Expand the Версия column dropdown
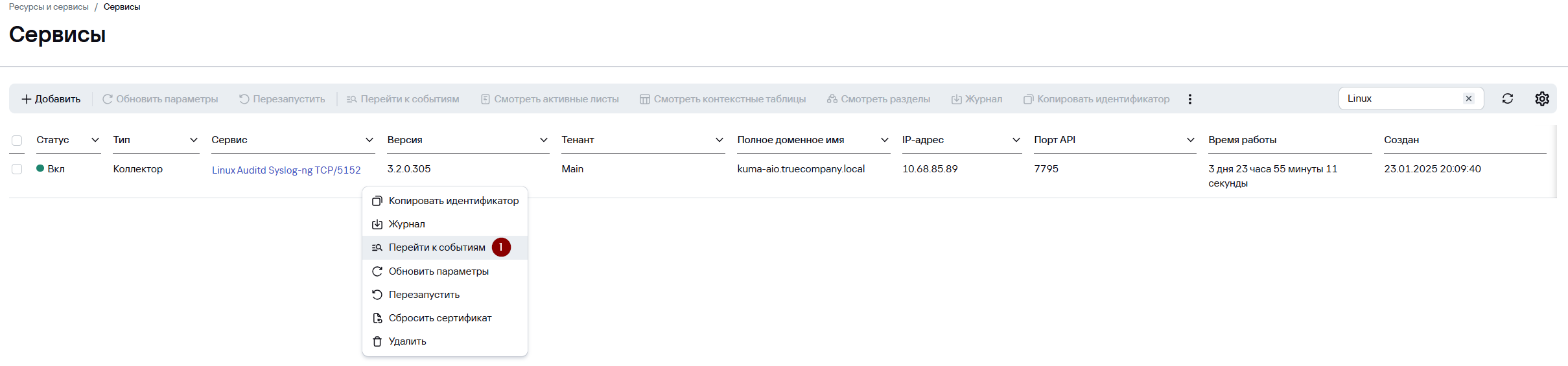 pyautogui.click(x=543, y=140)
